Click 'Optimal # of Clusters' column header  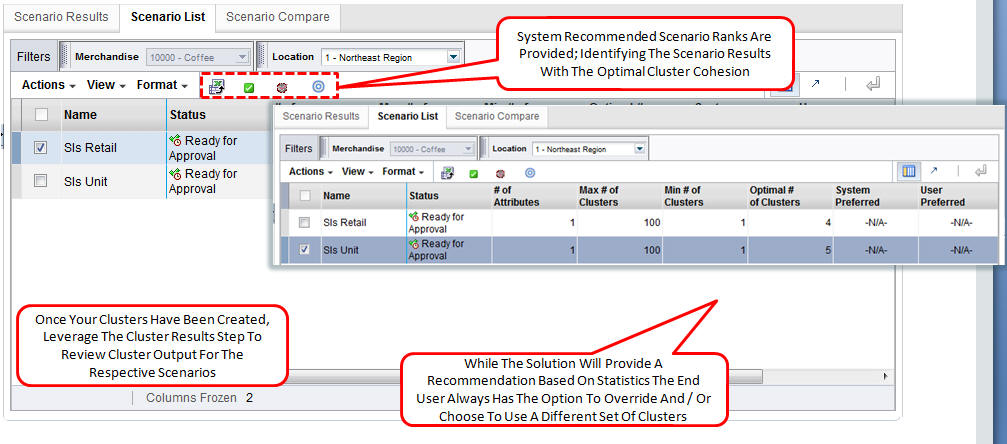coord(791,196)
